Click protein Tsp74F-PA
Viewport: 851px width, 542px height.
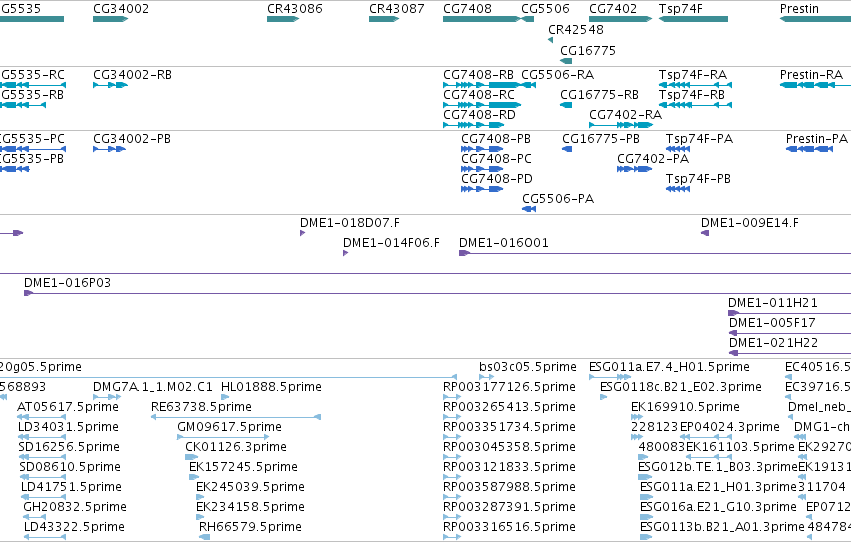click(x=700, y=139)
